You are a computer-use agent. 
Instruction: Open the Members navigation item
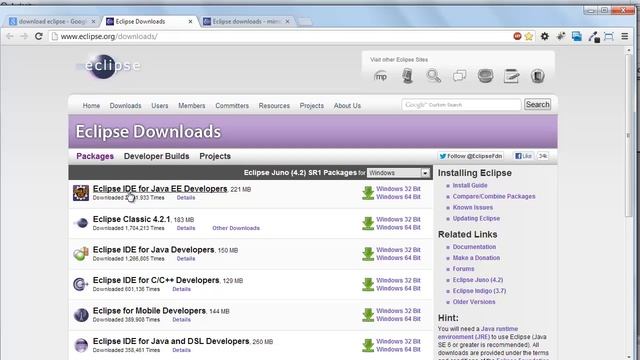pyautogui.click(x=191, y=106)
